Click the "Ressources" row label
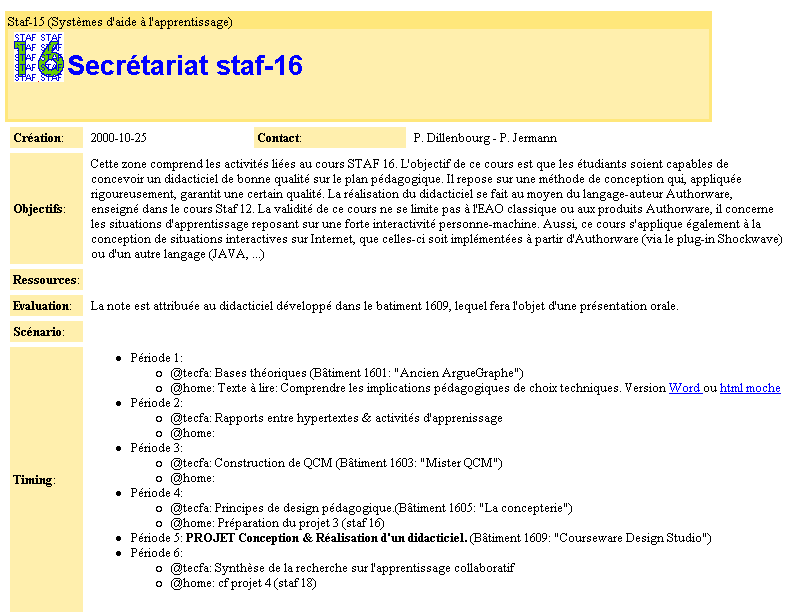Screen dimensions: 795x614 (x=46, y=280)
